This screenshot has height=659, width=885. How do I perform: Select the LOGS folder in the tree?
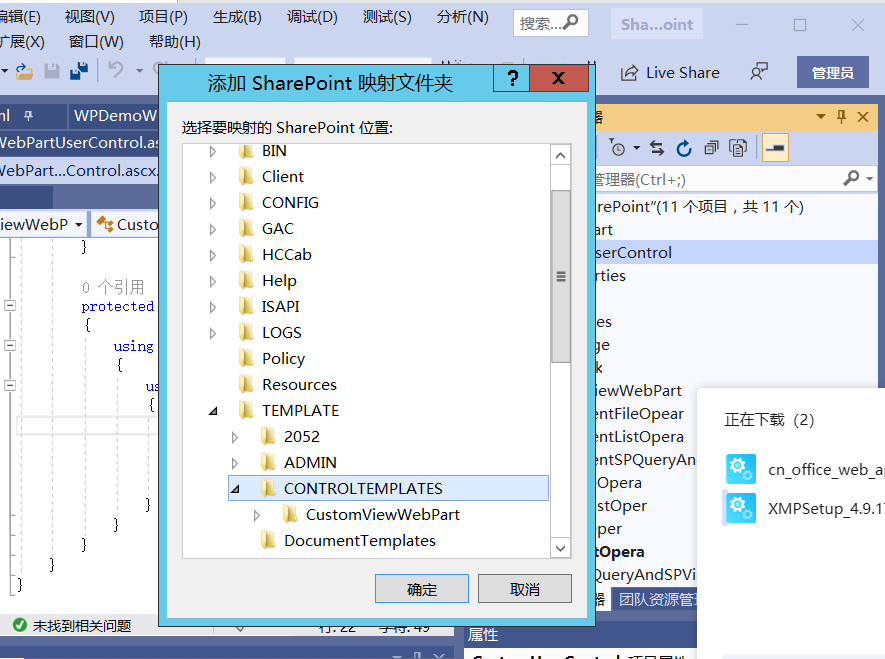point(282,333)
